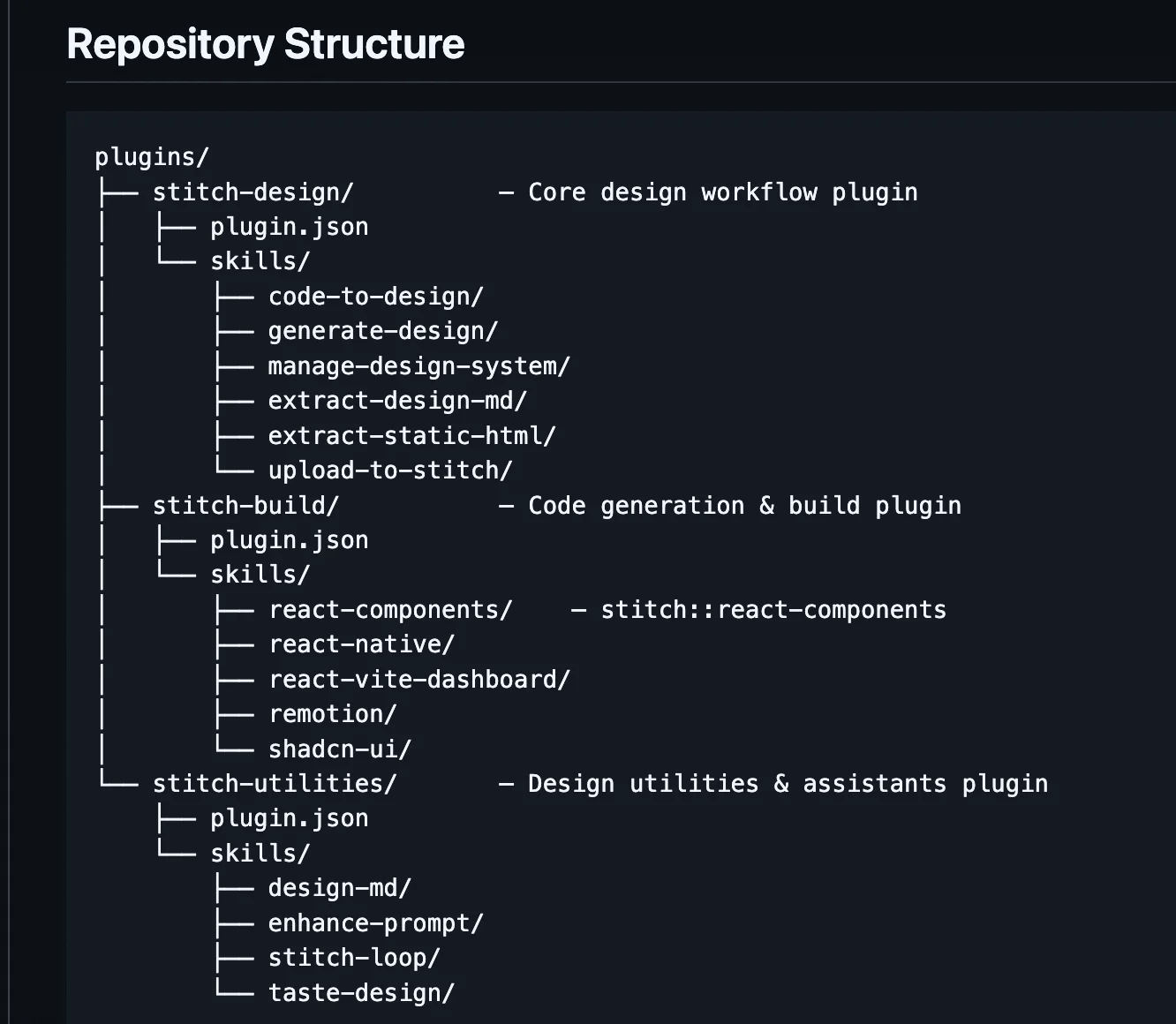Select the "Design utilities & assistants plugin" description
Screen dimensions: 1176x1024
click(788, 784)
